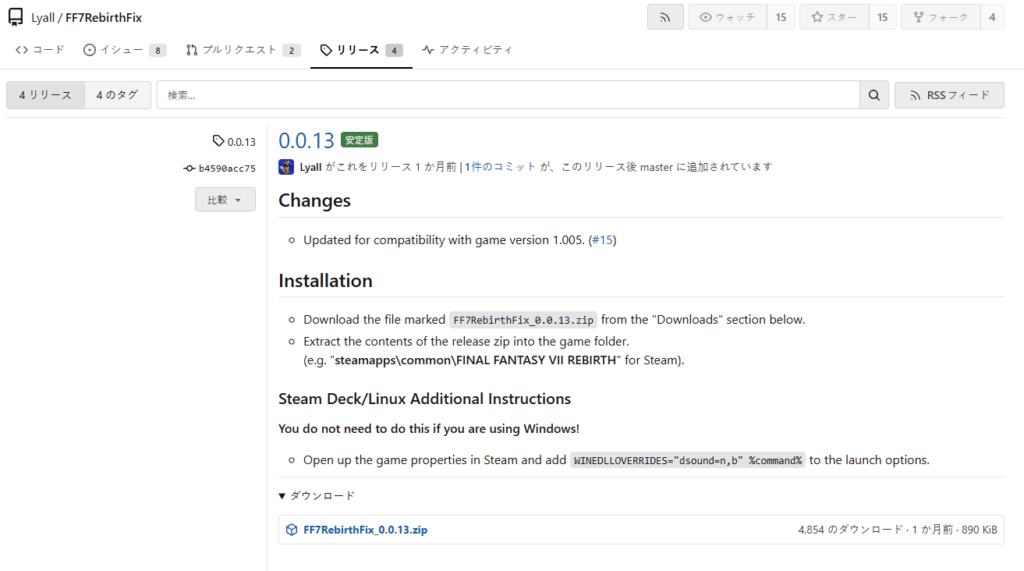Open the #15 issue reference link
Viewport: 1024px width, 571px height.
coord(603,240)
